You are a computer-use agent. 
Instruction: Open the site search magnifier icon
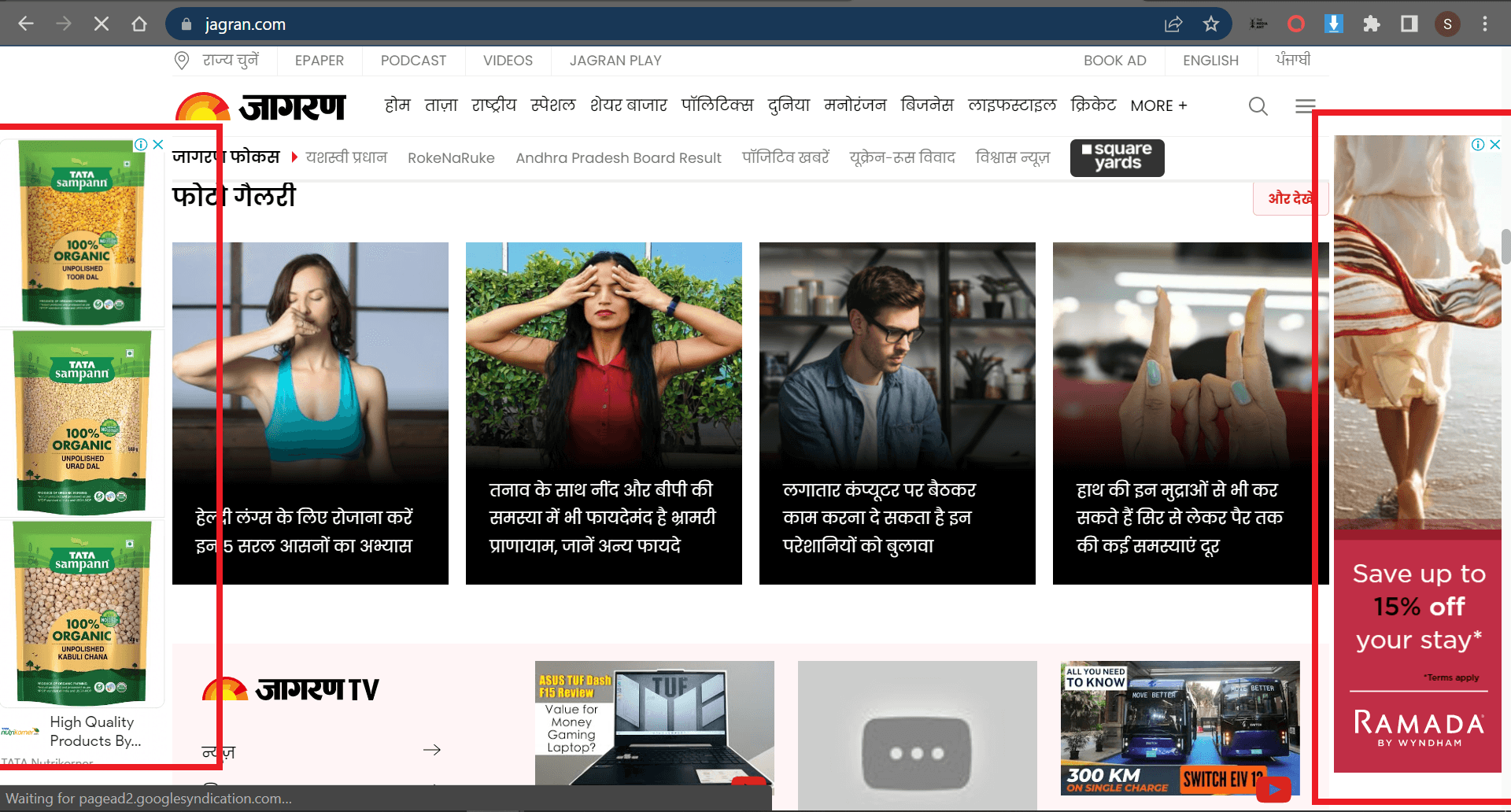tap(1258, 105)
